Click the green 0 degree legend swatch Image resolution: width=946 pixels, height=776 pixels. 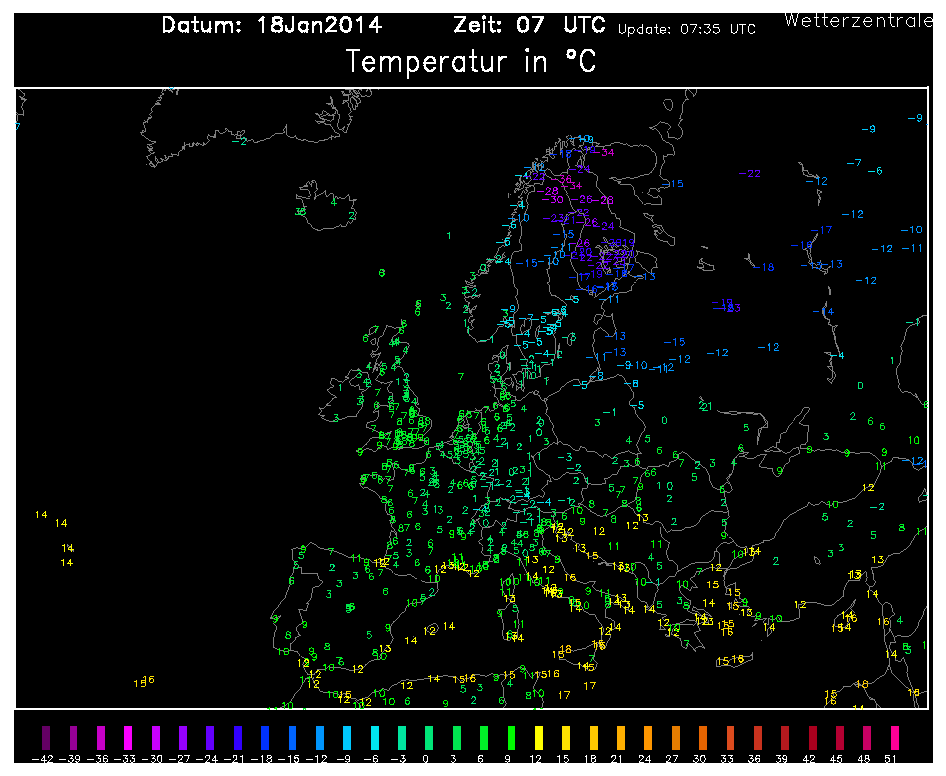429,737
